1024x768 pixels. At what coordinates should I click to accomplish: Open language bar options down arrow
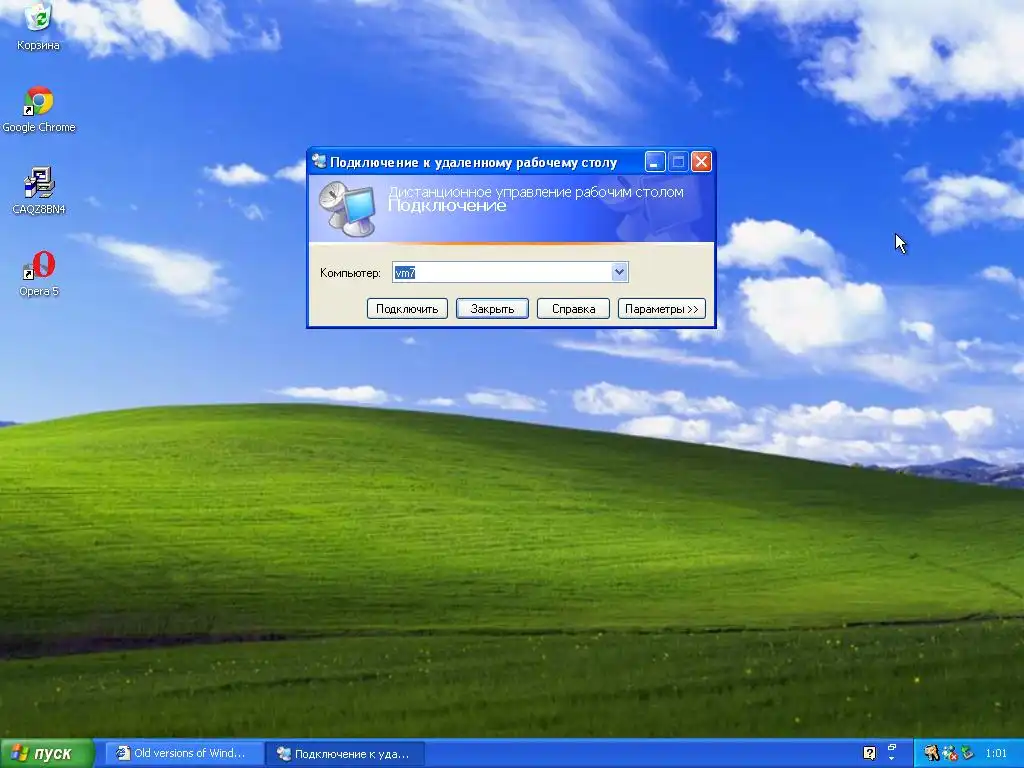click(892, 760)
